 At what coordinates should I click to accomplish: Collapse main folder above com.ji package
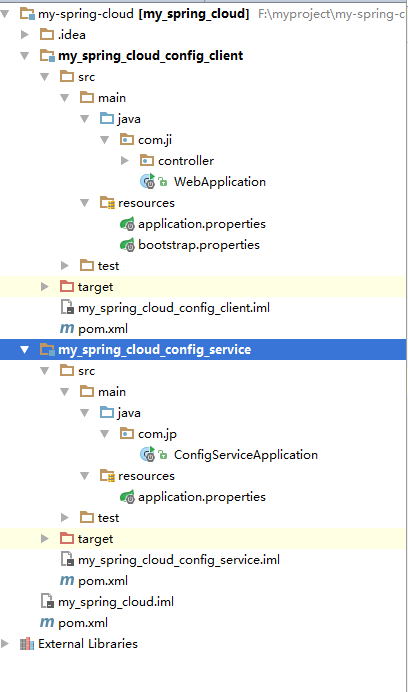click(65, 98)
